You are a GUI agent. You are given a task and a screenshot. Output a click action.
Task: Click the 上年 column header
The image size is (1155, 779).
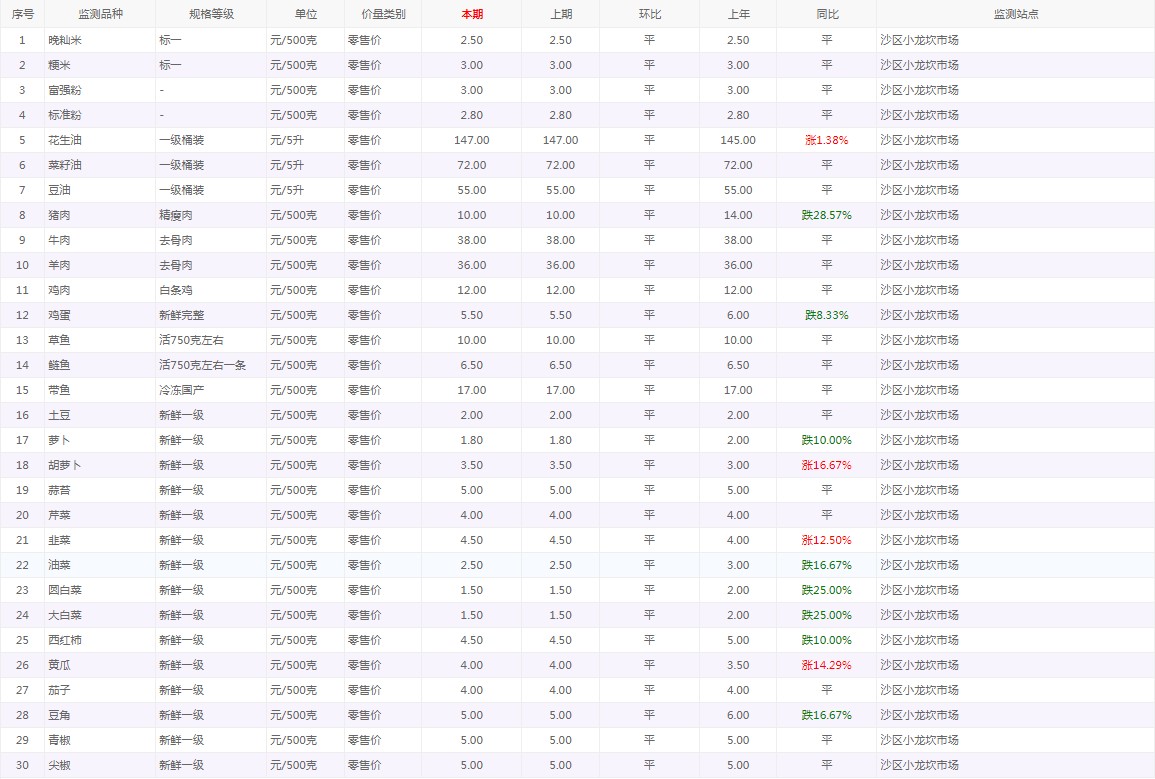click(x=738, y=14)
